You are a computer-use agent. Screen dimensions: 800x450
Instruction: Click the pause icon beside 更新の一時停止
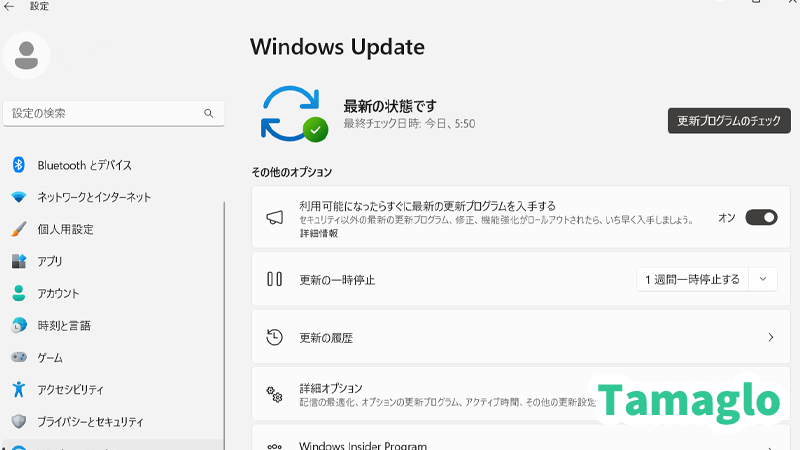274,279
